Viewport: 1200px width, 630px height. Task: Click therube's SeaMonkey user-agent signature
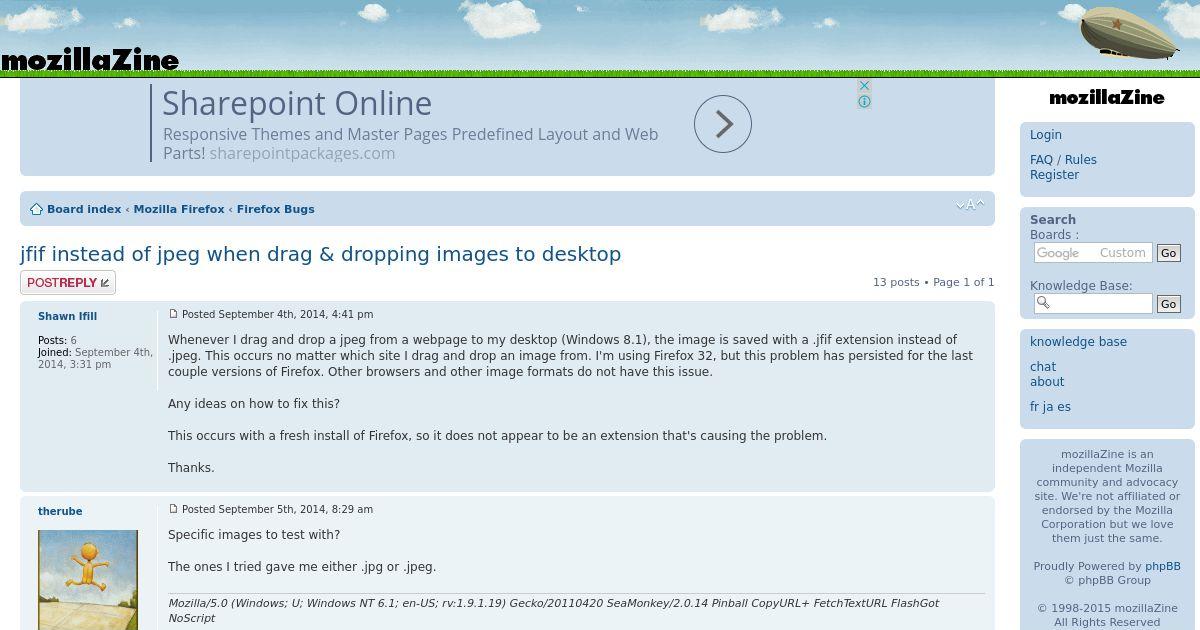[x=553, y=610]
